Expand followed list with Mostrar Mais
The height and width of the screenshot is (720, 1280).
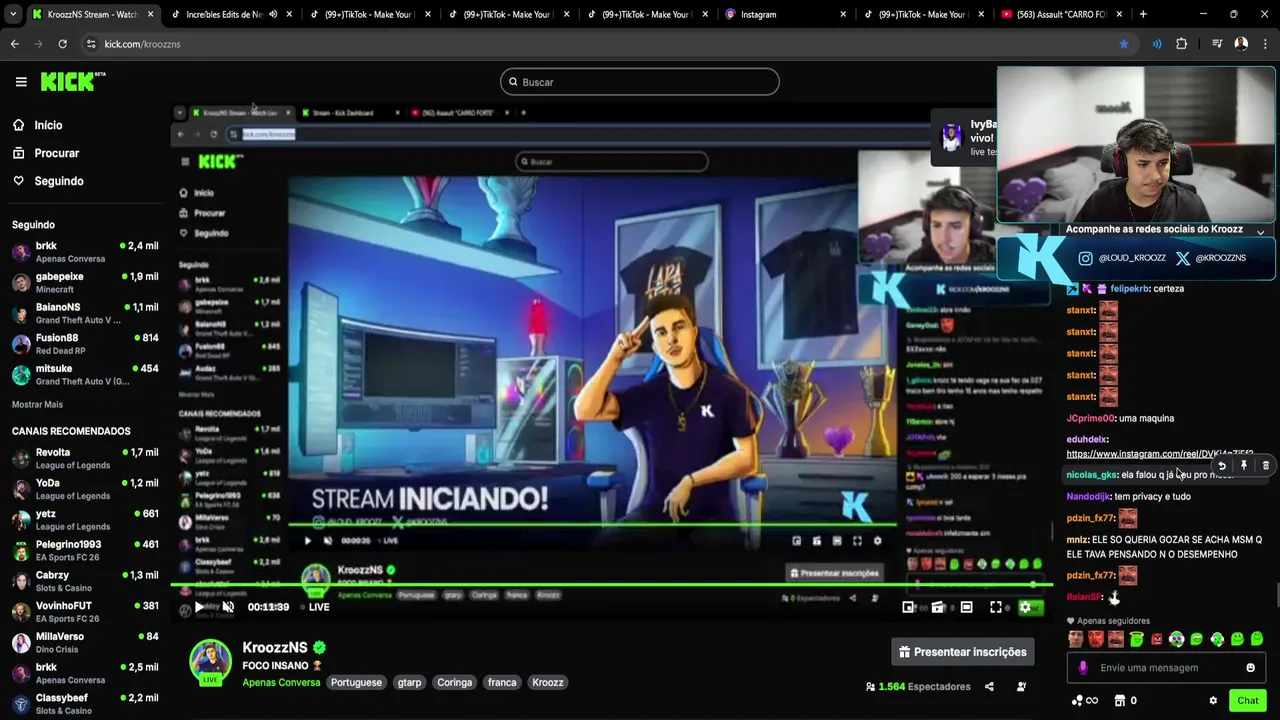click(x=37, y=405)
